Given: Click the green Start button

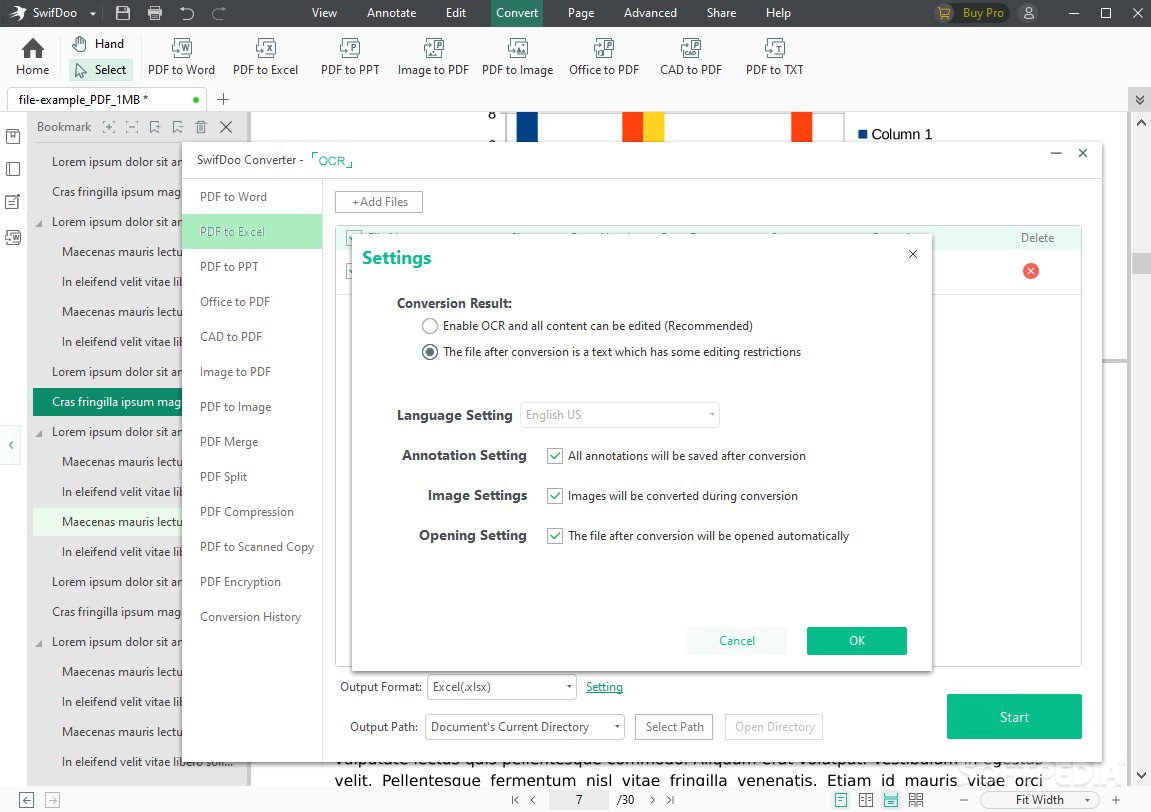Looking at the screenshot, I should [1014, 717].
